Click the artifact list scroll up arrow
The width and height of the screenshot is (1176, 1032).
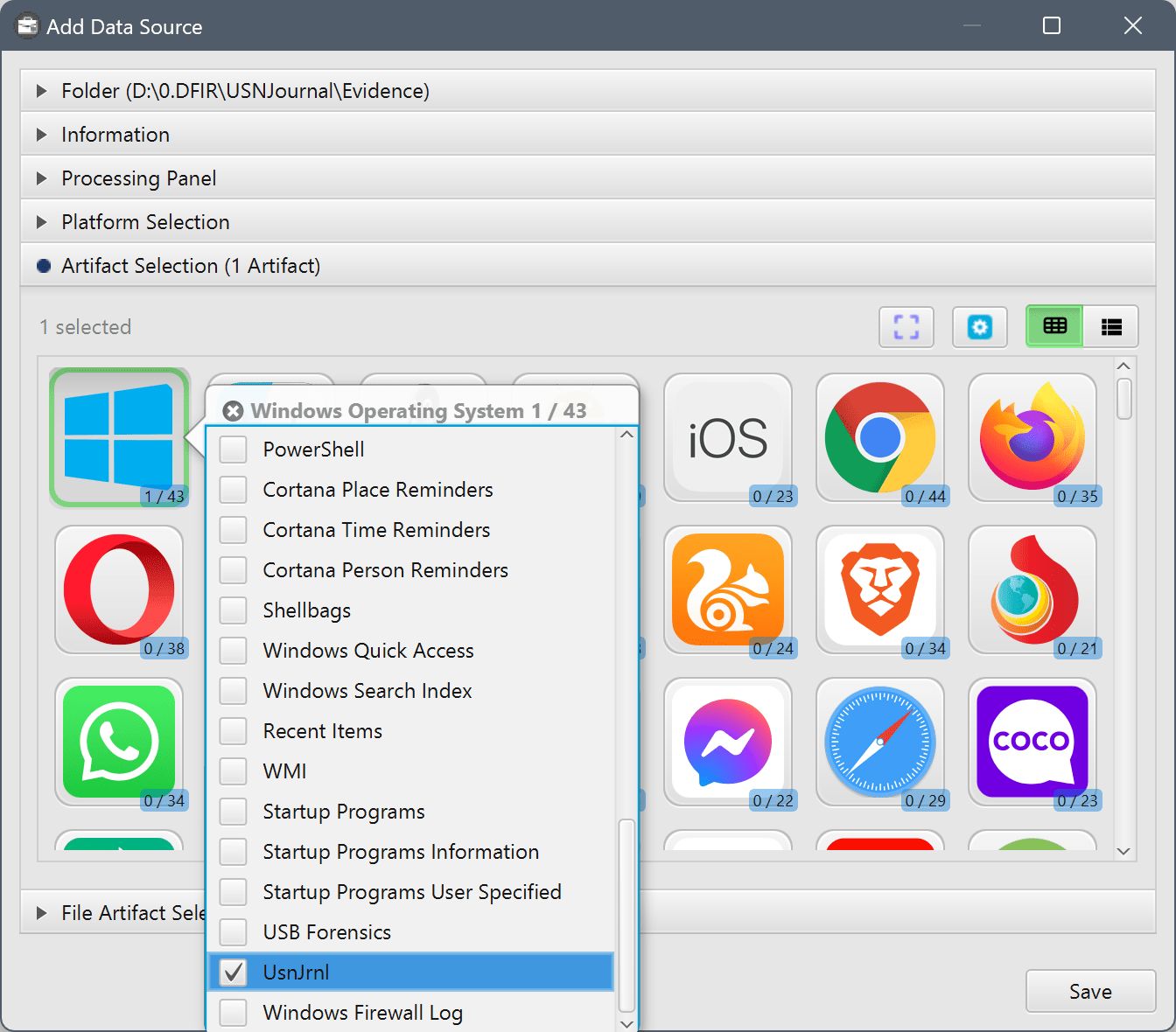coord(626,435)
